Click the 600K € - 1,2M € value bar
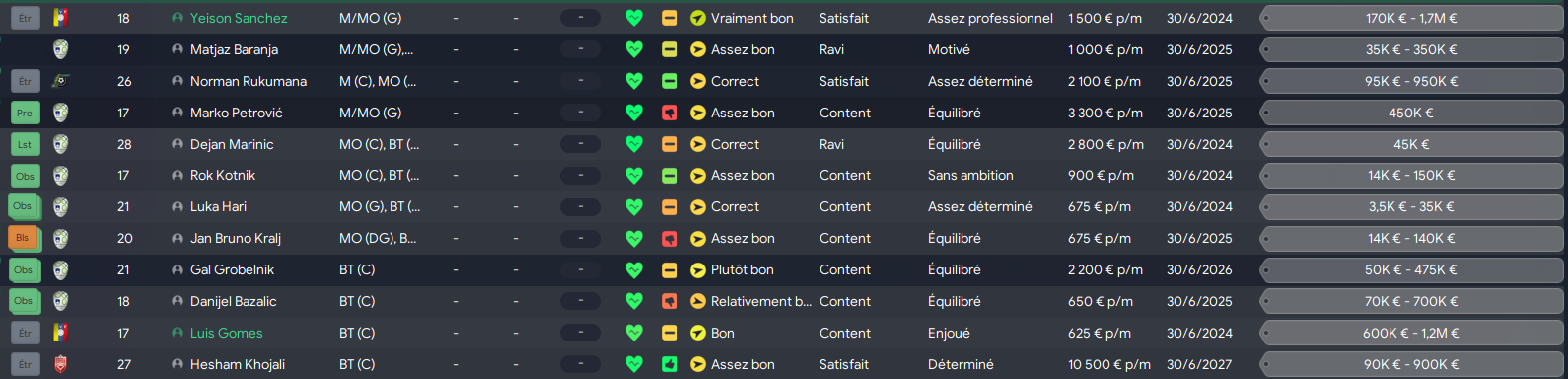Viewport: 1568px width, 379px height. click(1411, 333)
